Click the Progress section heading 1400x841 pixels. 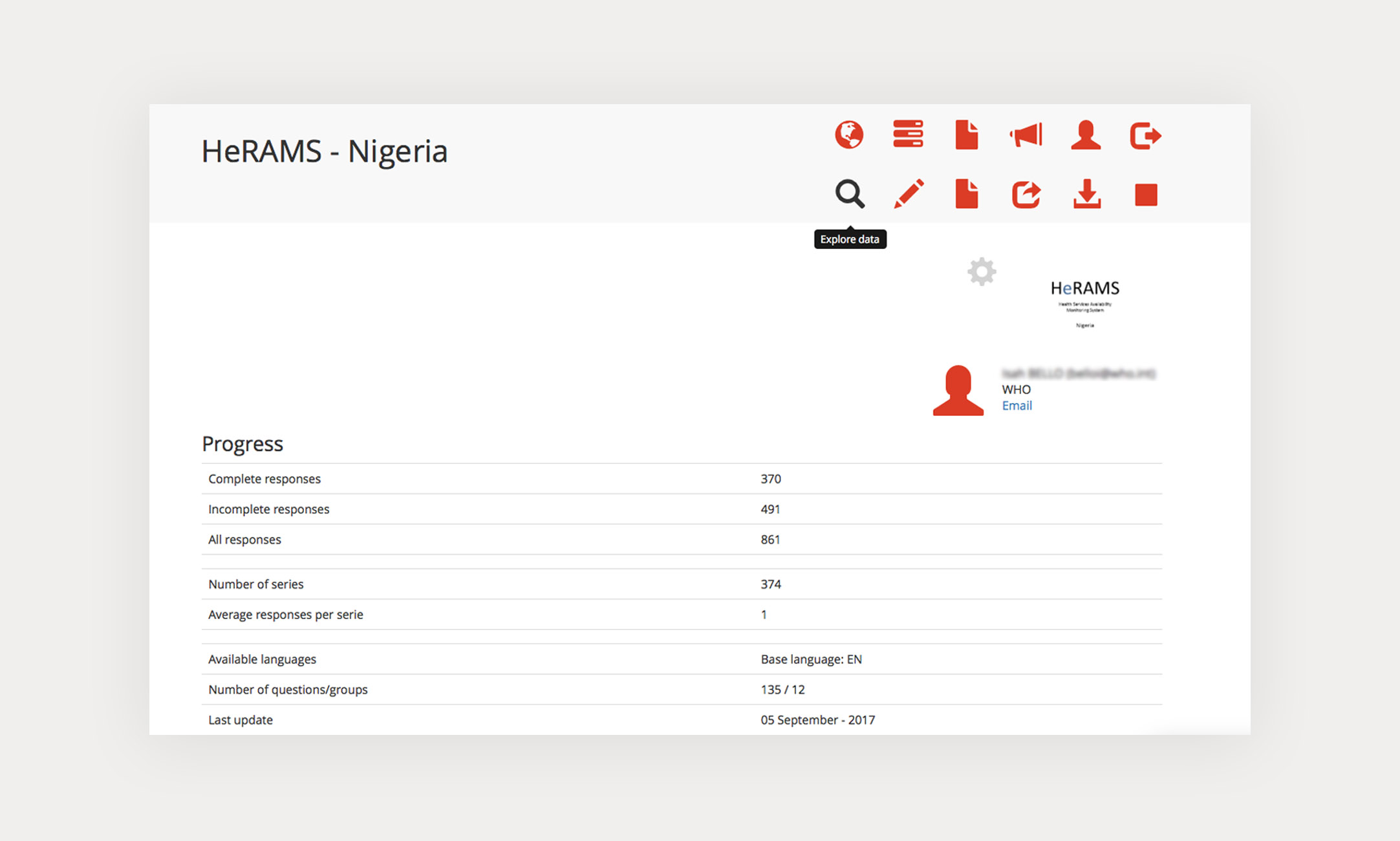(x=242, y=444)
